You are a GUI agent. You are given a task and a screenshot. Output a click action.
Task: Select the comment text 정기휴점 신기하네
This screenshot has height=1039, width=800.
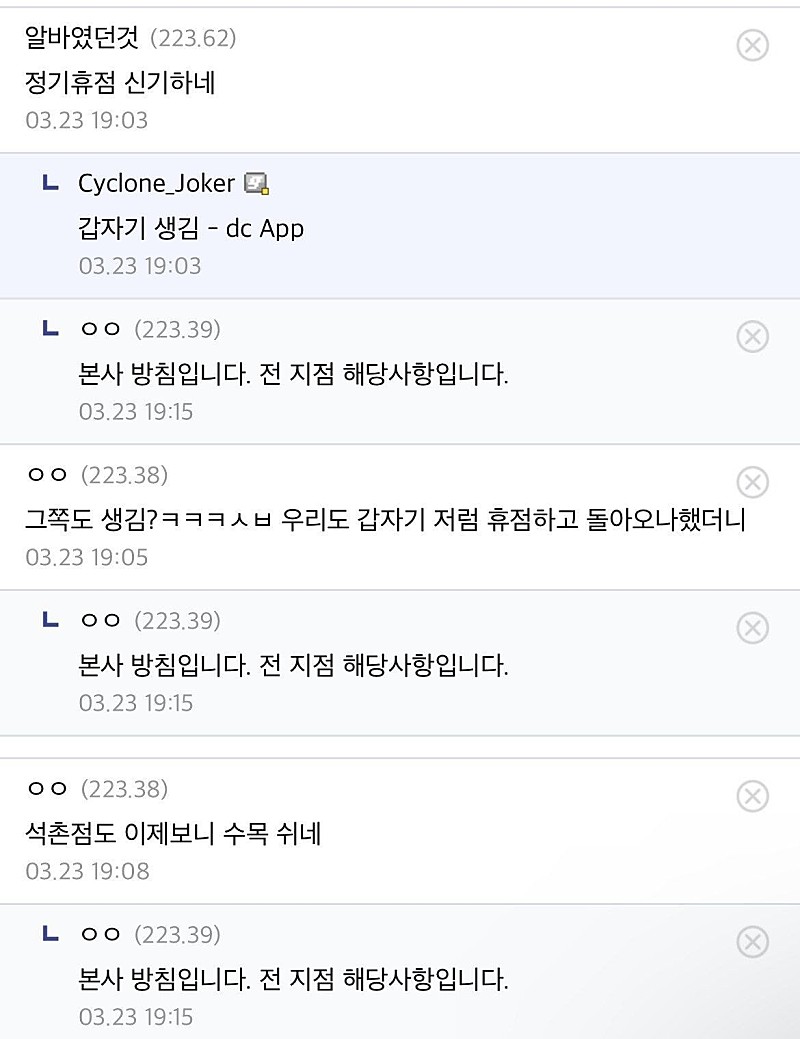(120, 82)
